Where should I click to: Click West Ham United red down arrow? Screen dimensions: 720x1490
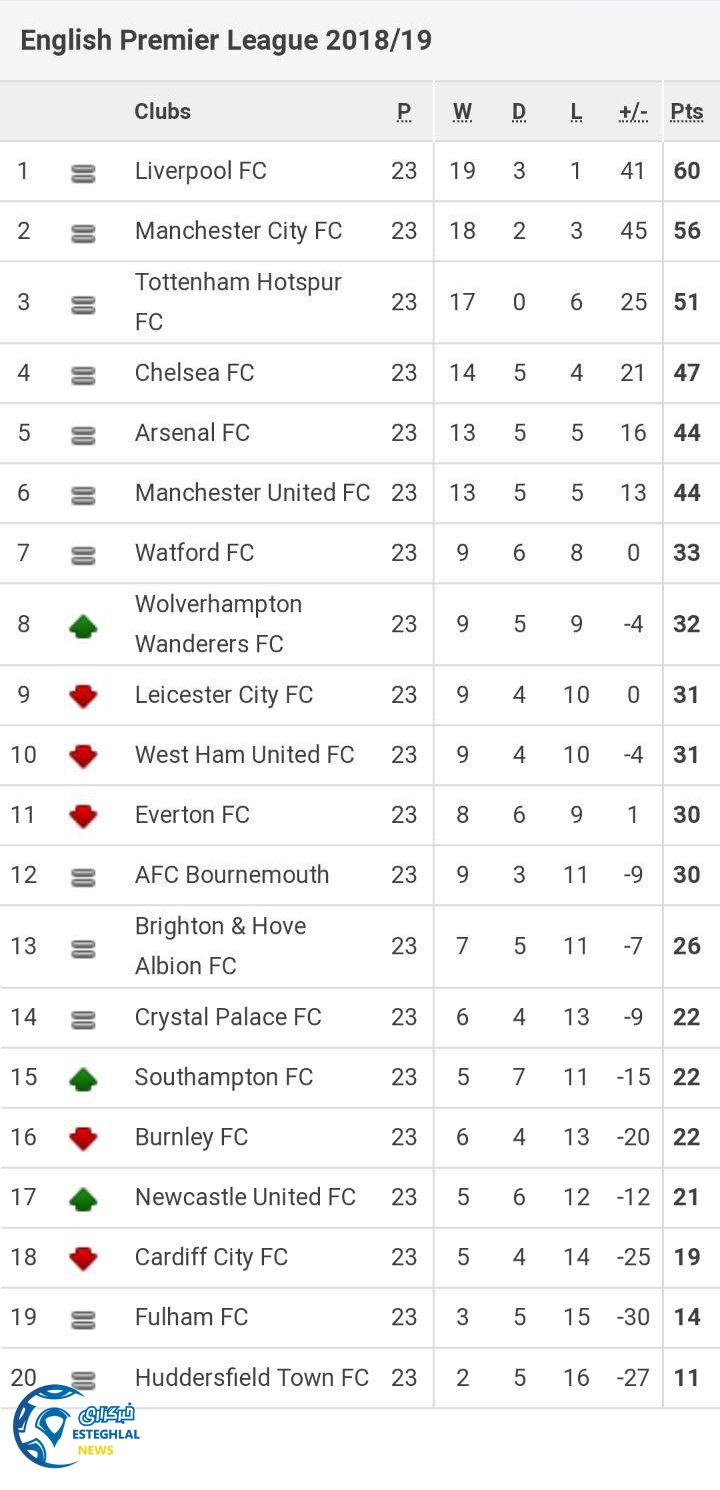click(x=83, y=756)
